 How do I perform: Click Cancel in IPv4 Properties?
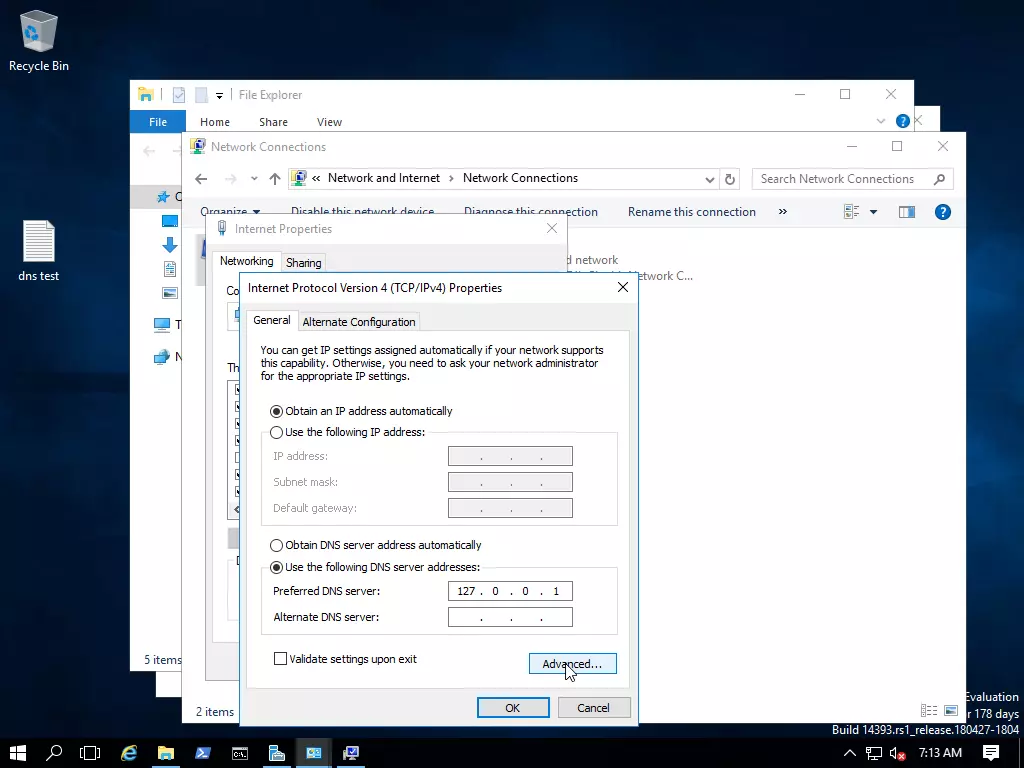593,707
